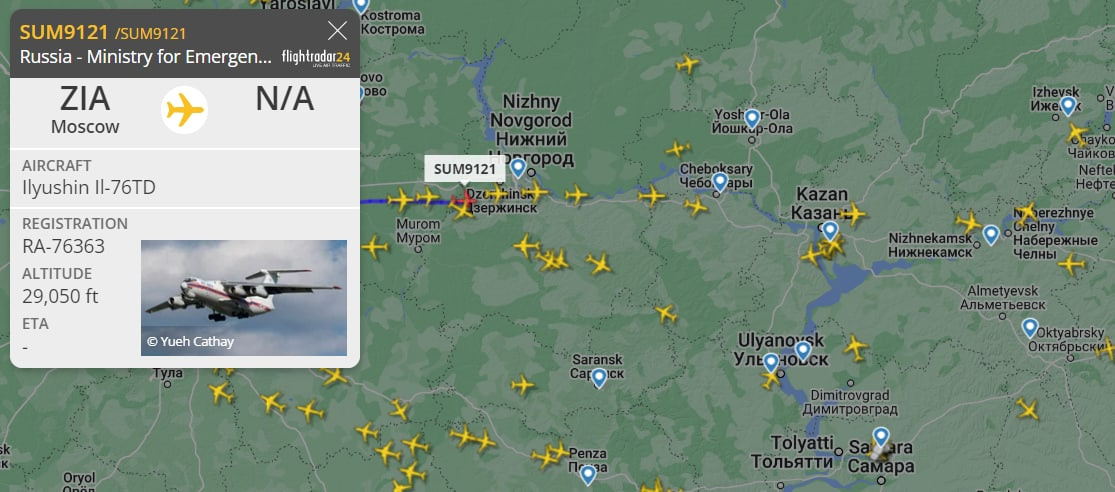Viewport: 1115px width, 492px height.
Task: Click the yellow plane icon in circle
Action: [184, 110]
